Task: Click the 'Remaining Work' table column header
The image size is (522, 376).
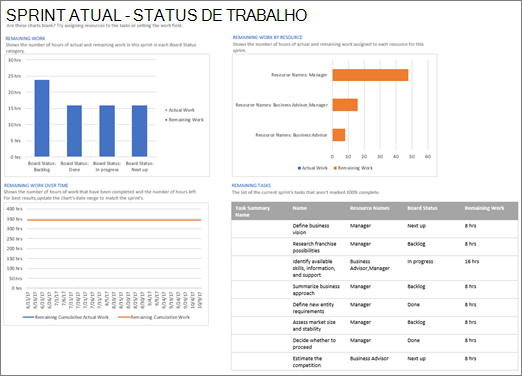Action: tap(484, 208)
